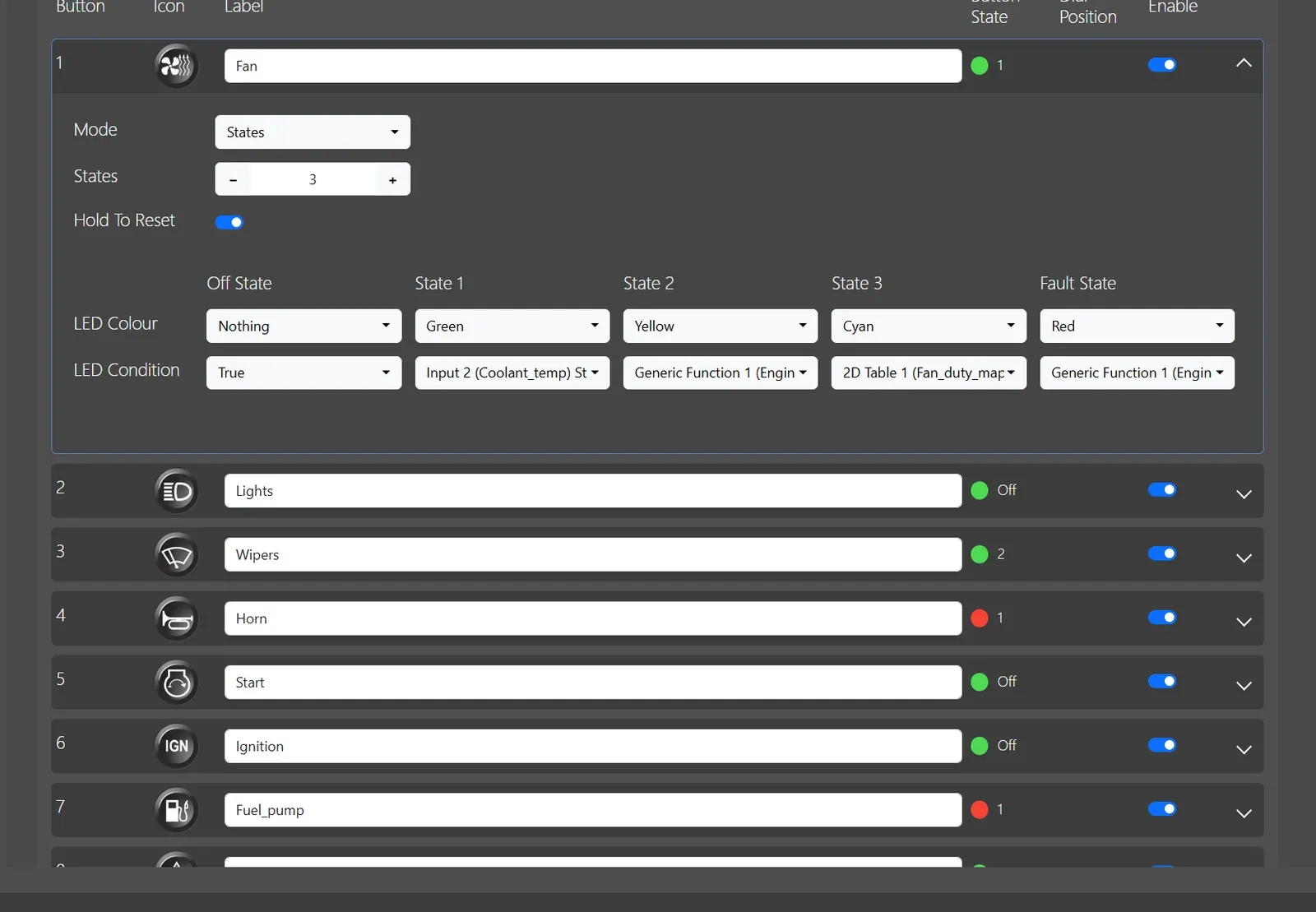1316x912 pixels.
Task: Click the States number field showing 3
Action: pos(313,180)
